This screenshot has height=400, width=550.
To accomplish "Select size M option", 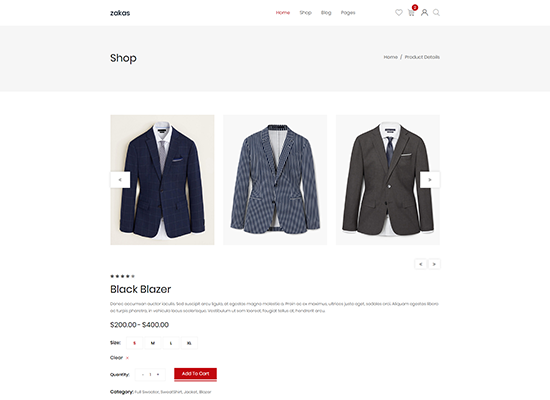I will coord(153,343).
